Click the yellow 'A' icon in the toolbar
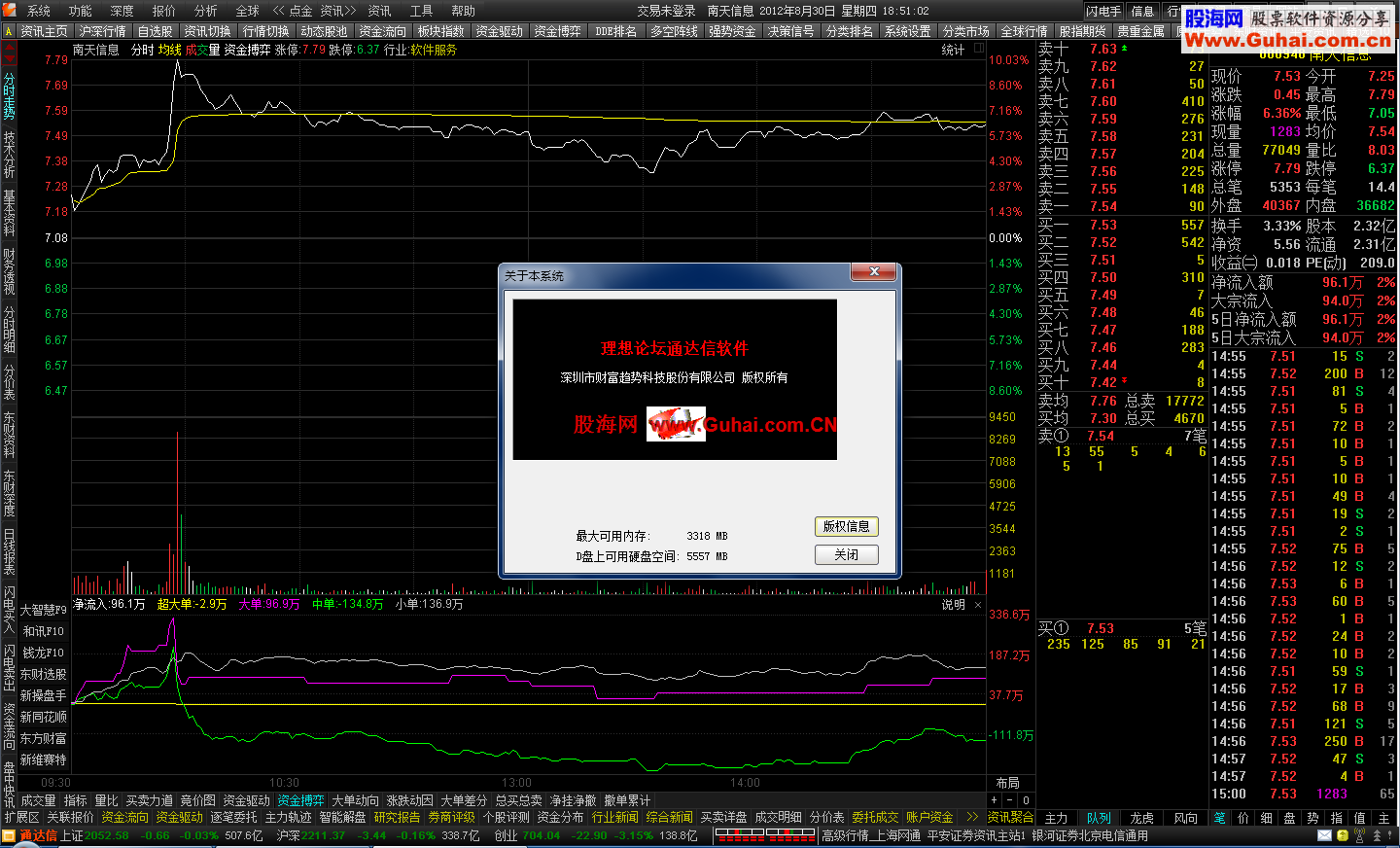 coord(9,31)
